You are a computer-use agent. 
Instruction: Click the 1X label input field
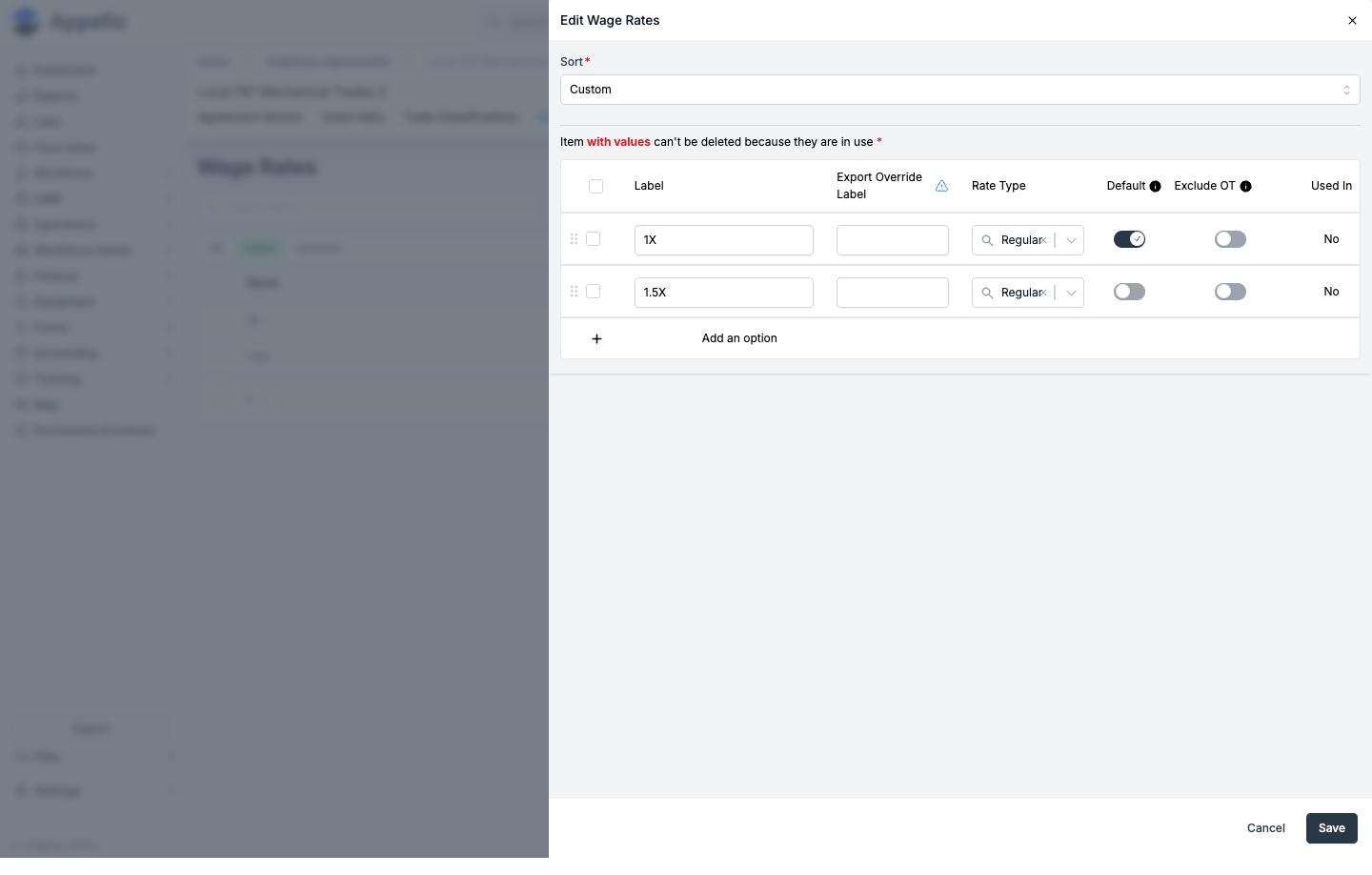coord(724,240)
